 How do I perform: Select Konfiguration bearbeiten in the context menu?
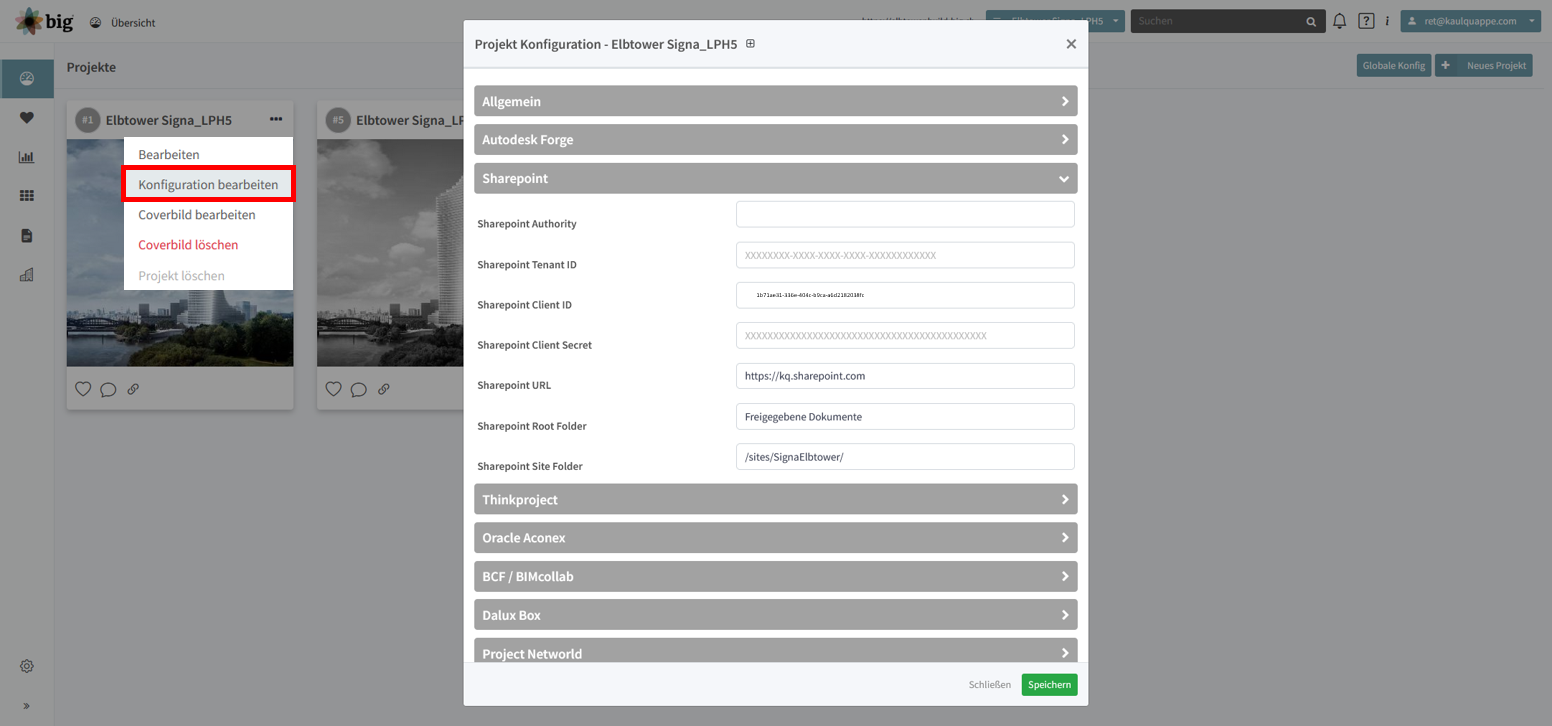(208, 184)
